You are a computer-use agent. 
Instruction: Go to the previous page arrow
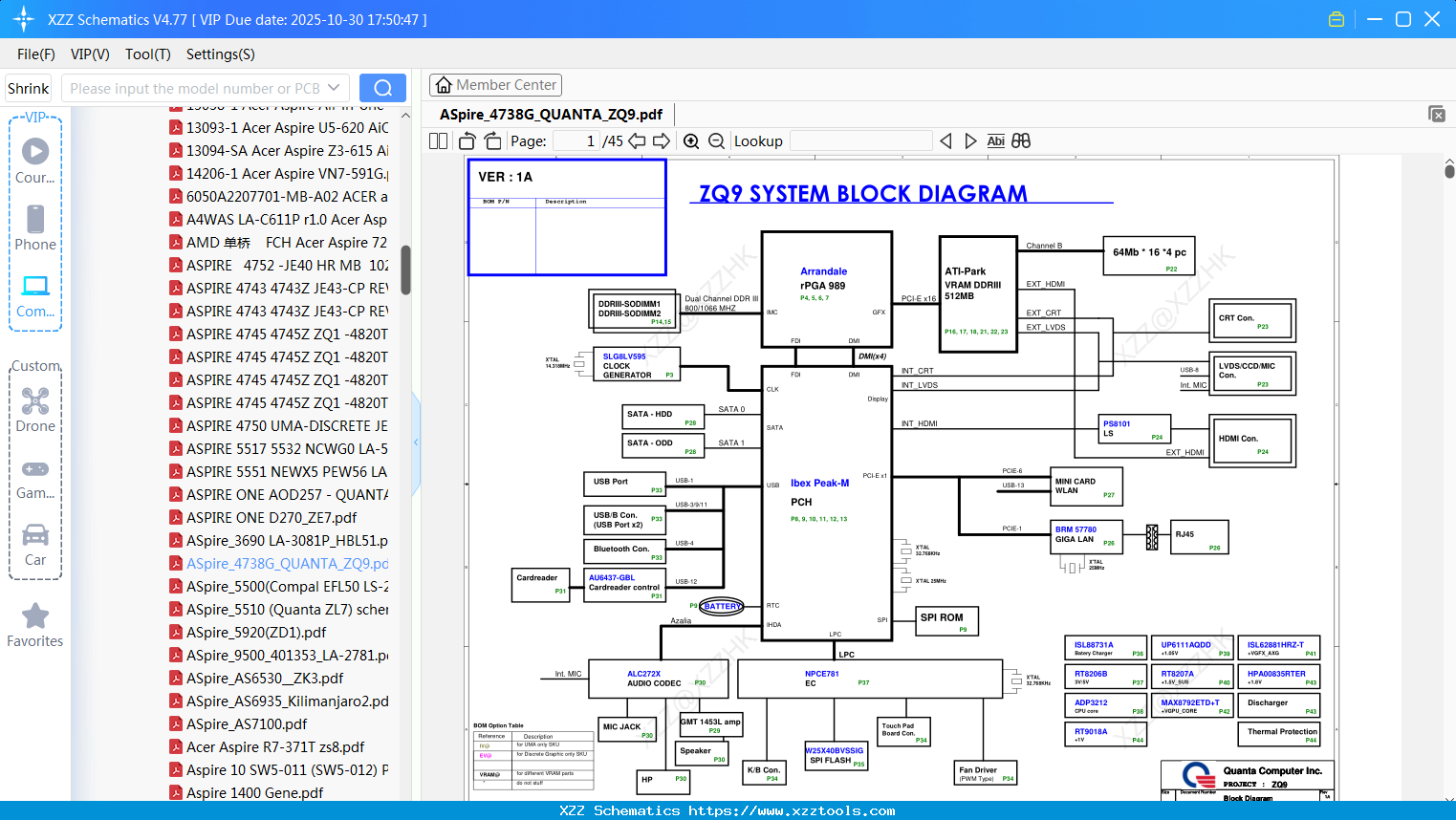[637, 140]
